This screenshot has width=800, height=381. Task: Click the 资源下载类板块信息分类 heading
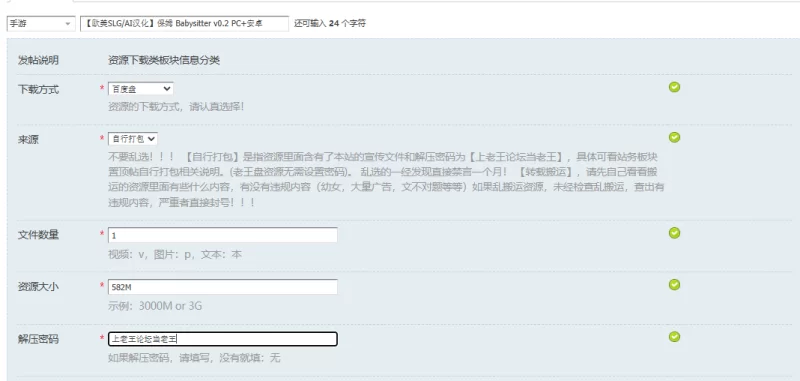164,60
